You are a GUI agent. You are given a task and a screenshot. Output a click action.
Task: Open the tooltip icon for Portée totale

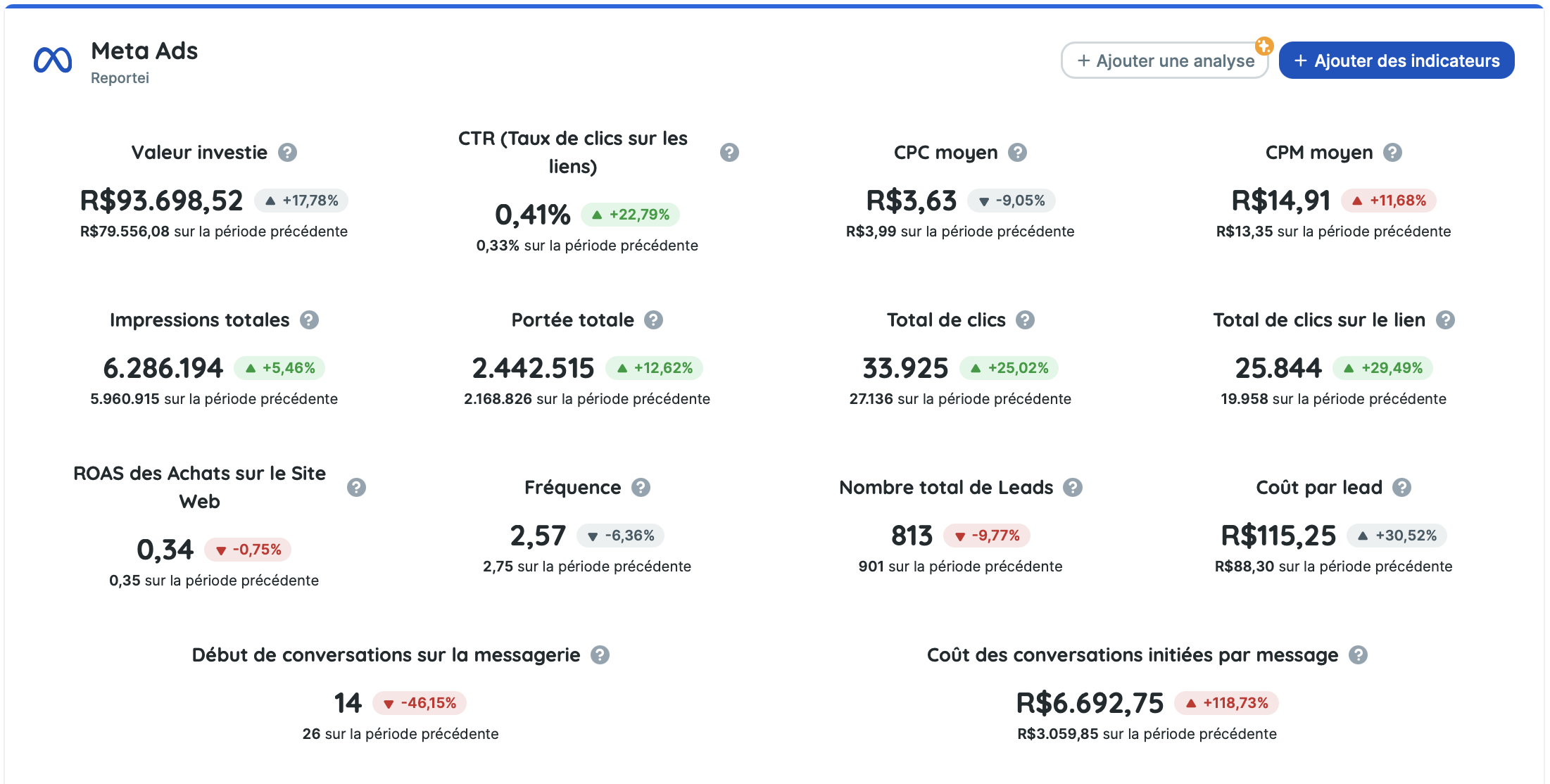pos(652,320)
